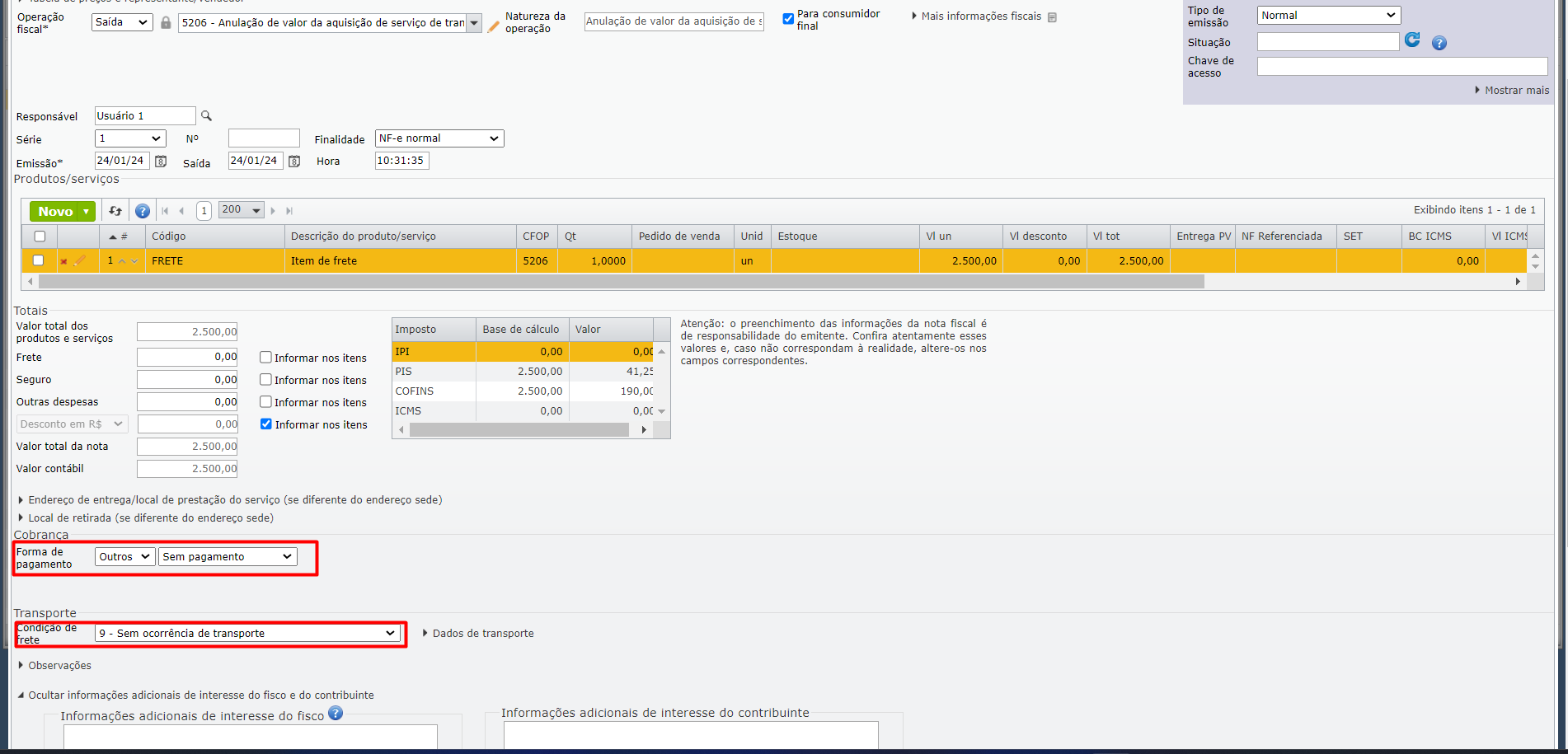The image size is (1568, 754).
Task: Click the refresh icon in the products grid toolbar
Action: (x=115, y=211)
